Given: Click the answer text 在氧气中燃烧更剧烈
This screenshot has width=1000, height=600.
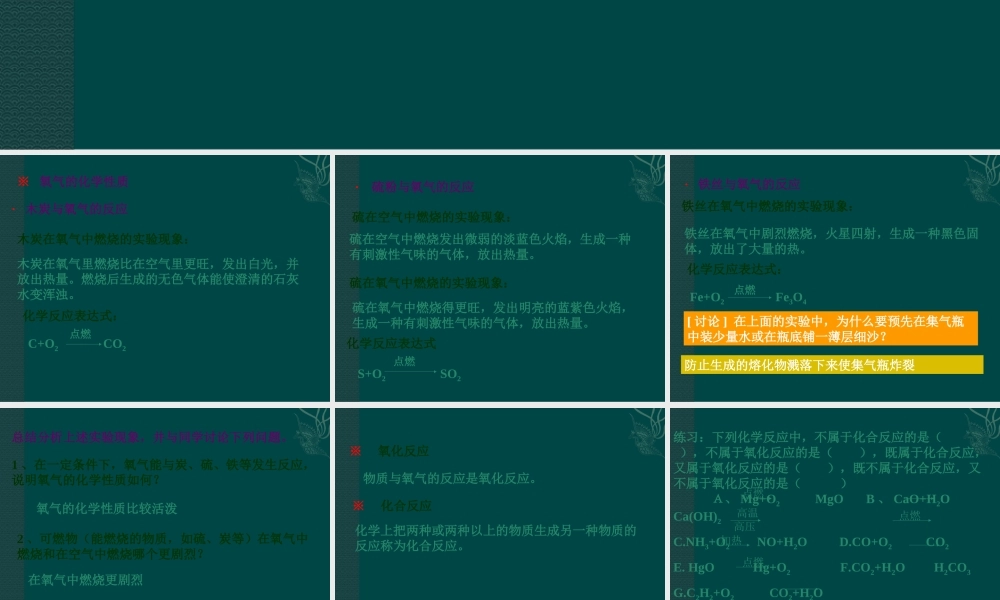Looking at the screenshot, I should tap(86, 580).
